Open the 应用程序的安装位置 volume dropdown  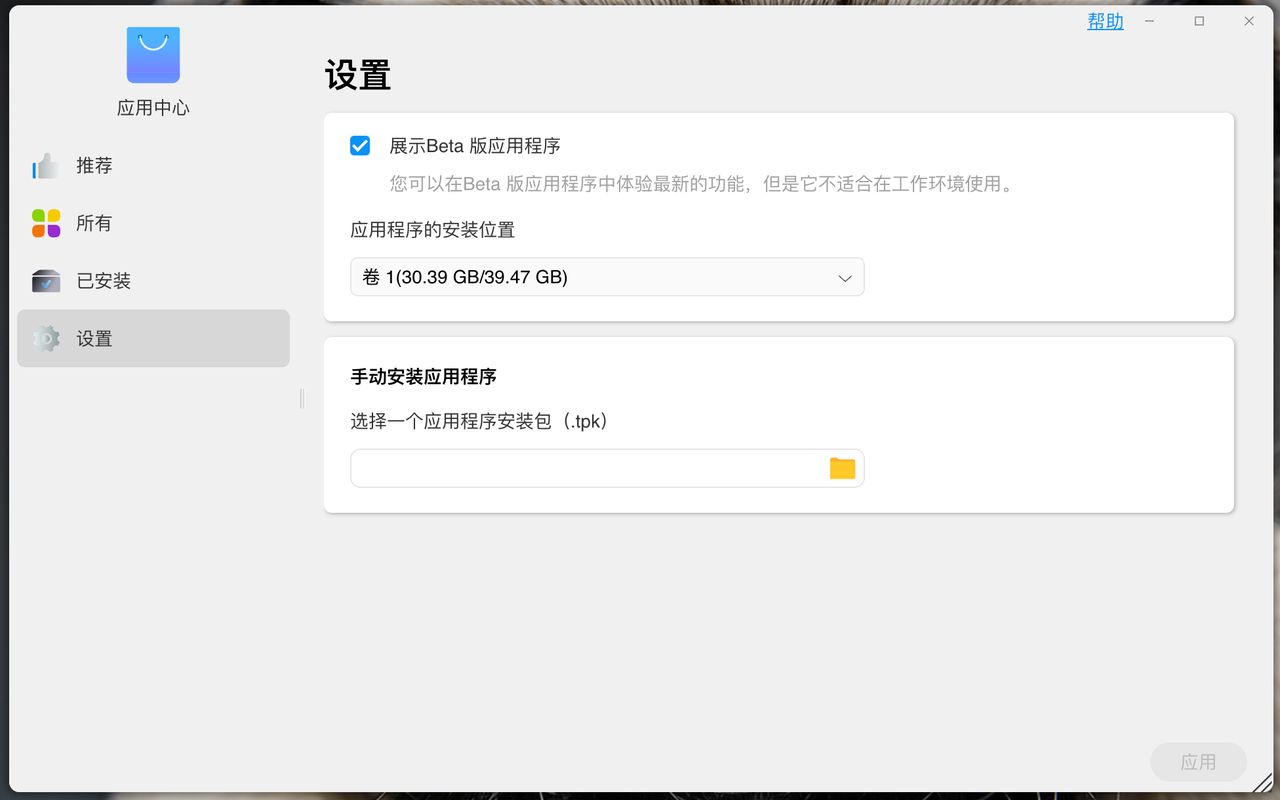pyautogui.click(x=606, y=277)
